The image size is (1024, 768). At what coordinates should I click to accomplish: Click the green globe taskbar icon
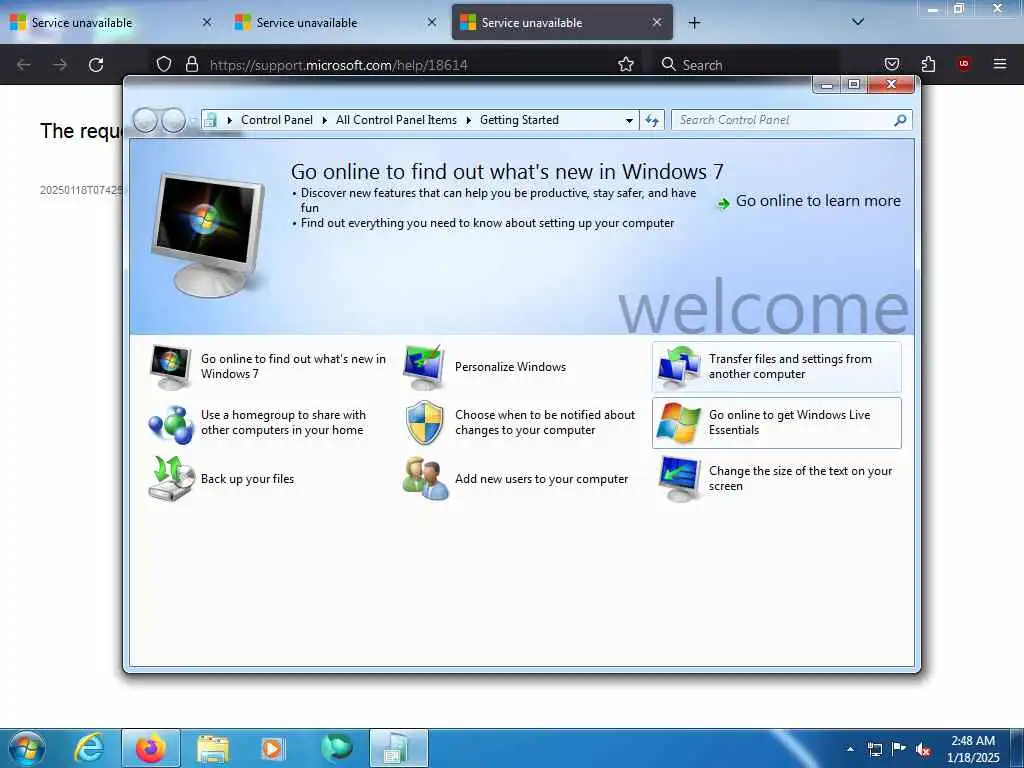pyautogui.click(x=337, y=748)
